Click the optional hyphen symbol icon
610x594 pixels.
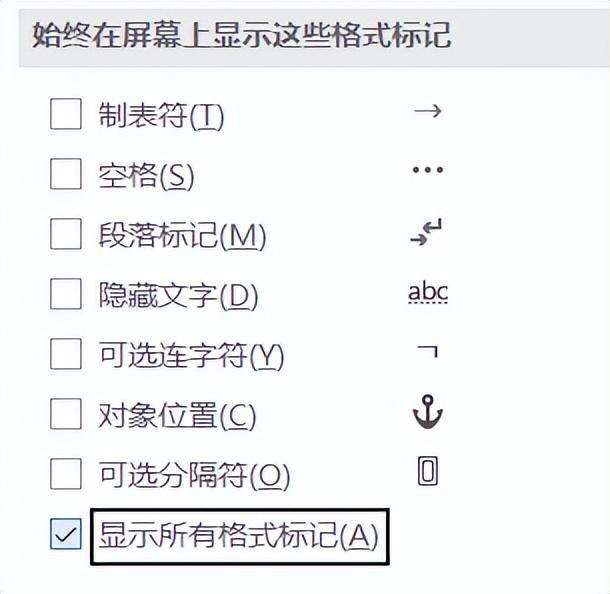[x=428, y=351]
